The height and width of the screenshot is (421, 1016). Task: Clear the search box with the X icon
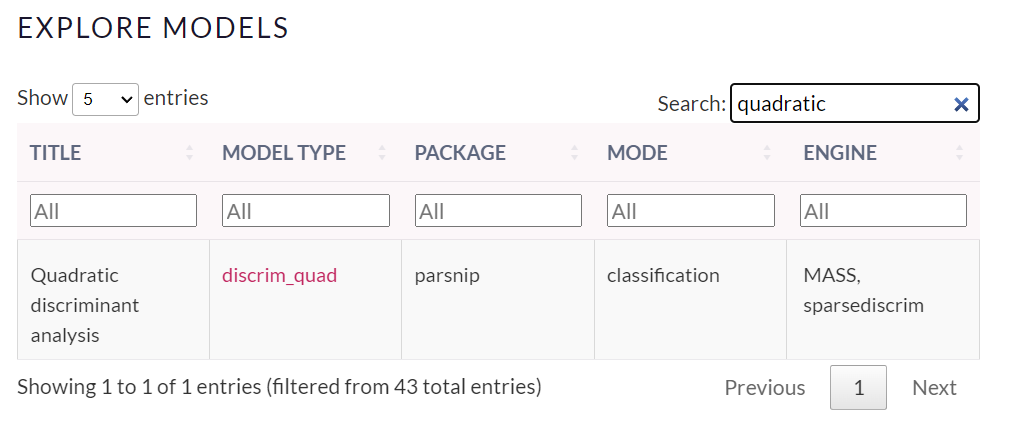961,104
